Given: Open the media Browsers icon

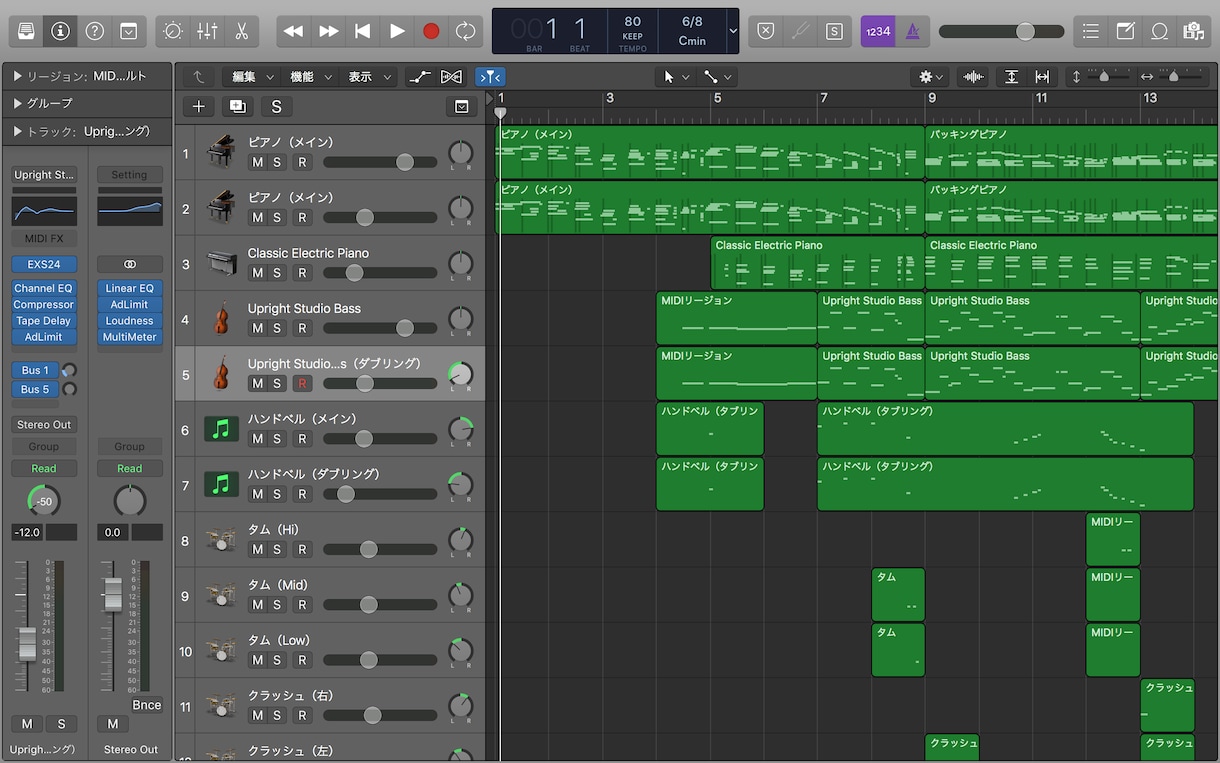Looking at the screenshot, I should [1193, 31].
